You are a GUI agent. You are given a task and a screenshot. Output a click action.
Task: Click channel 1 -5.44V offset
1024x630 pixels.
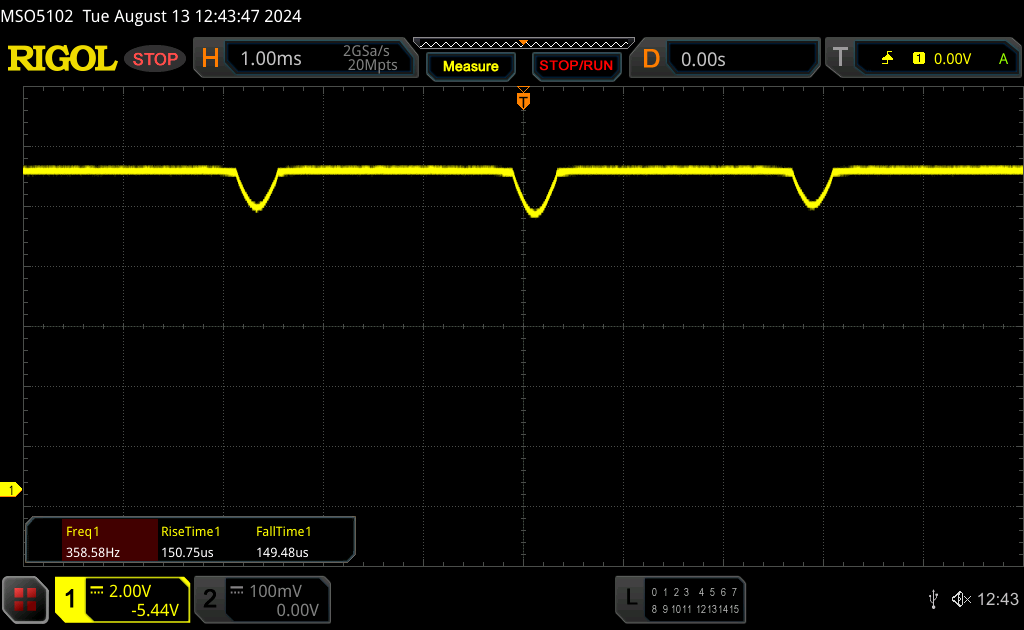click(155, 610)
